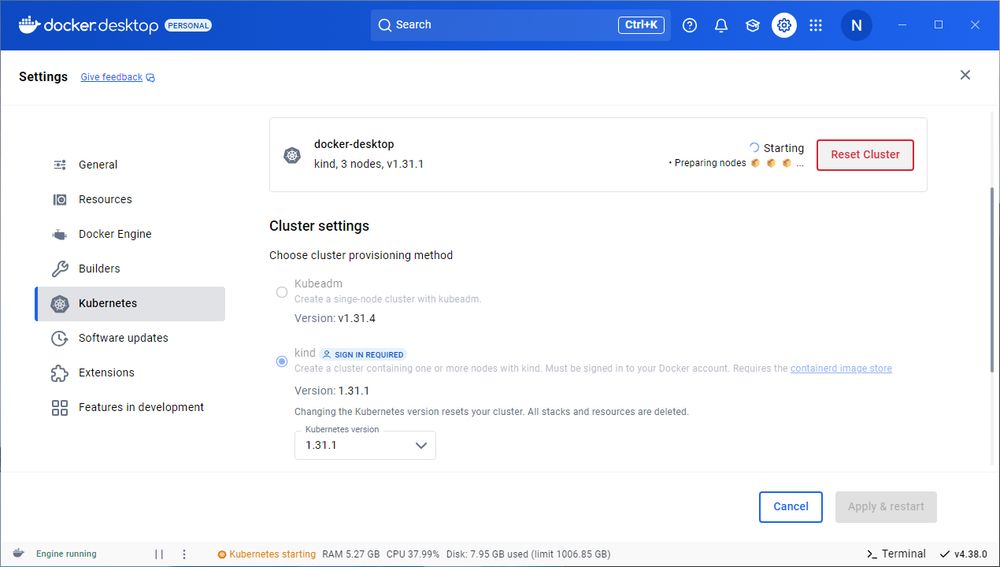
Task: Click the Cancel button
Action: [791, 506]
